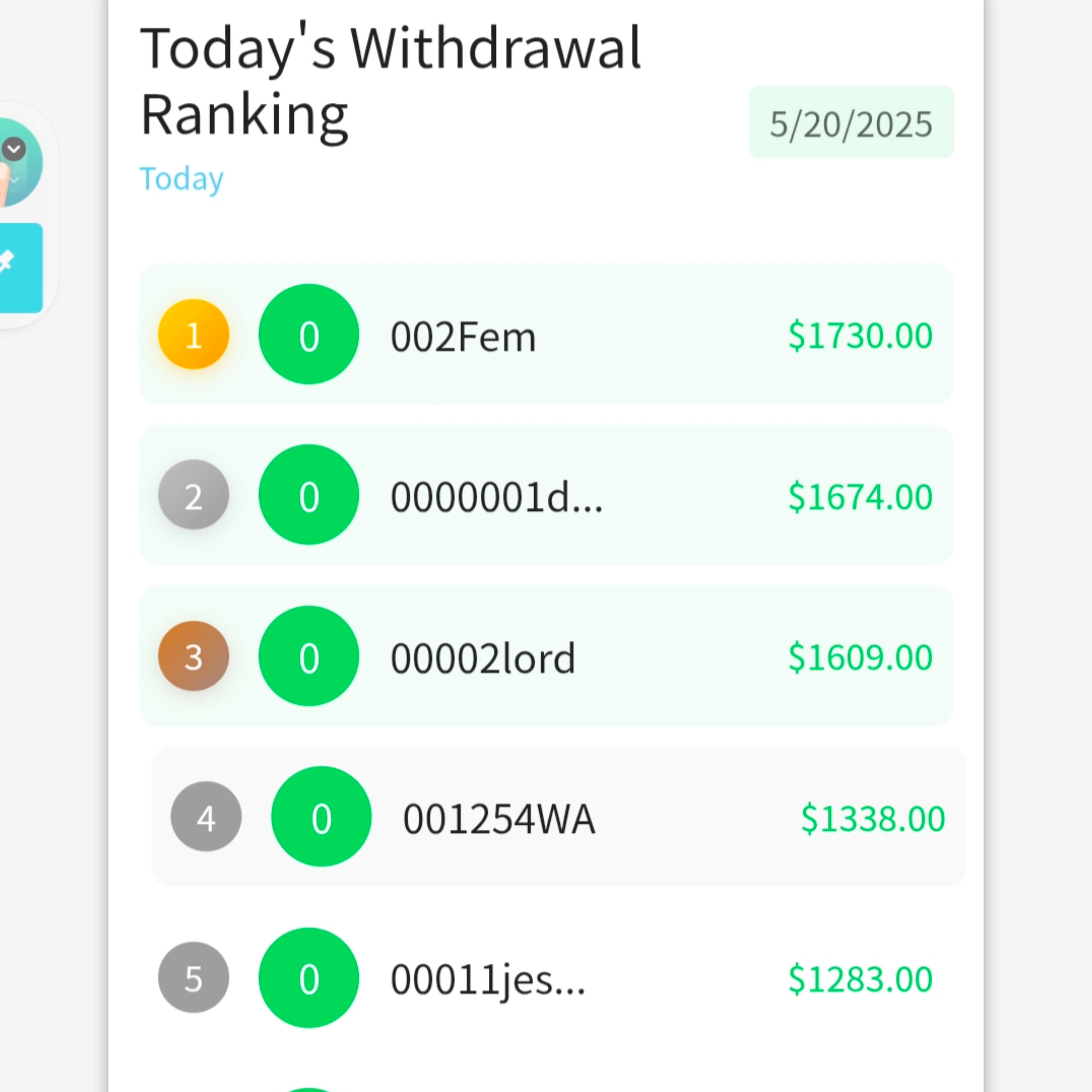Open the 5/20/2025 date selector
This screenshot has height=1092, width=1092.
click(x=851, y=122)
